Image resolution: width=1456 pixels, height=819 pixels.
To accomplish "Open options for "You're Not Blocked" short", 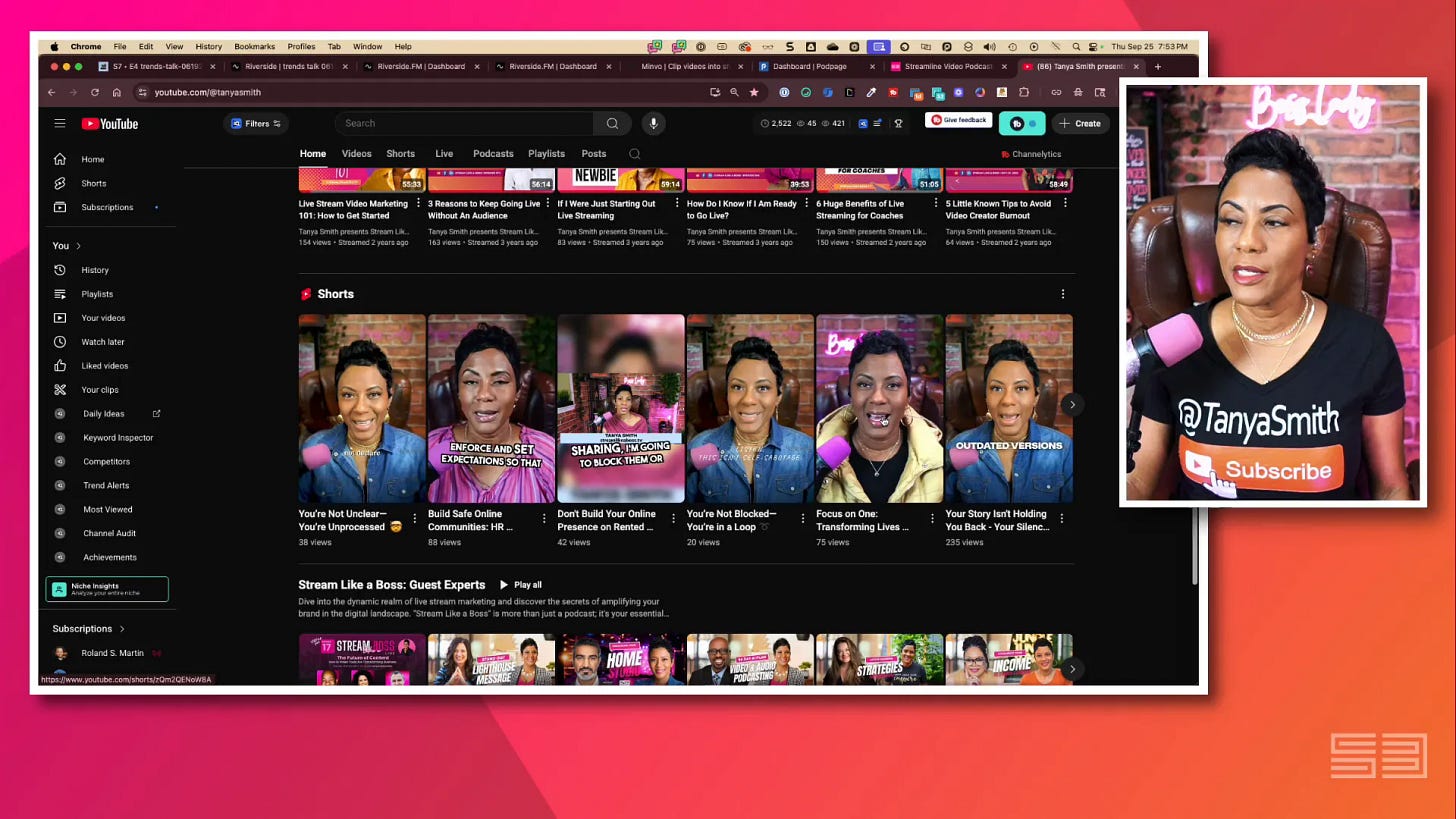I will click(x=803, y=519).
